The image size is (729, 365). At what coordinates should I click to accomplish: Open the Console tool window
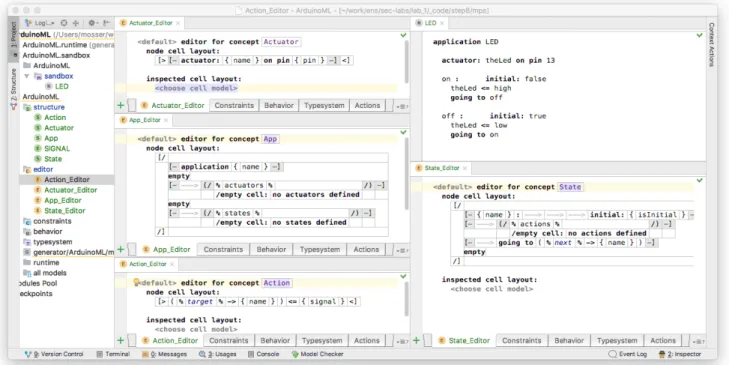click(x=264, y=354)
